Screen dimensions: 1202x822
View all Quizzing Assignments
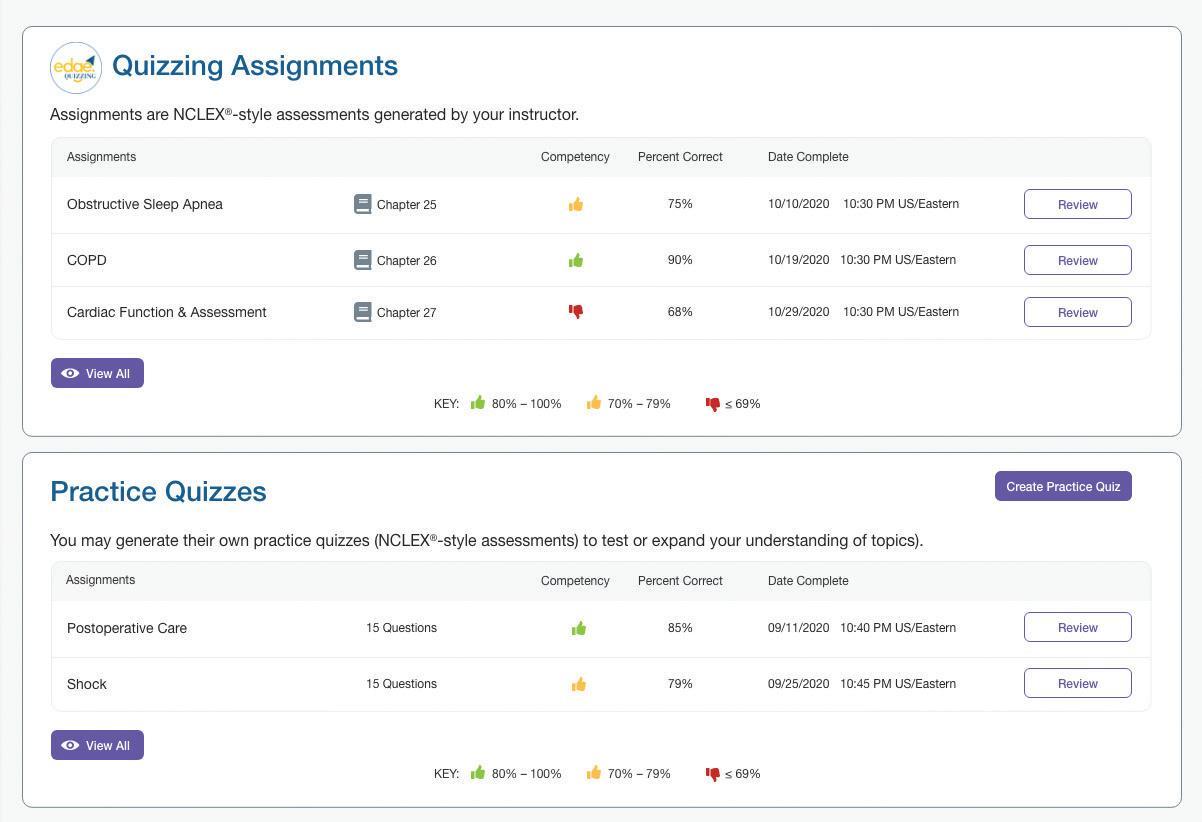97,373
